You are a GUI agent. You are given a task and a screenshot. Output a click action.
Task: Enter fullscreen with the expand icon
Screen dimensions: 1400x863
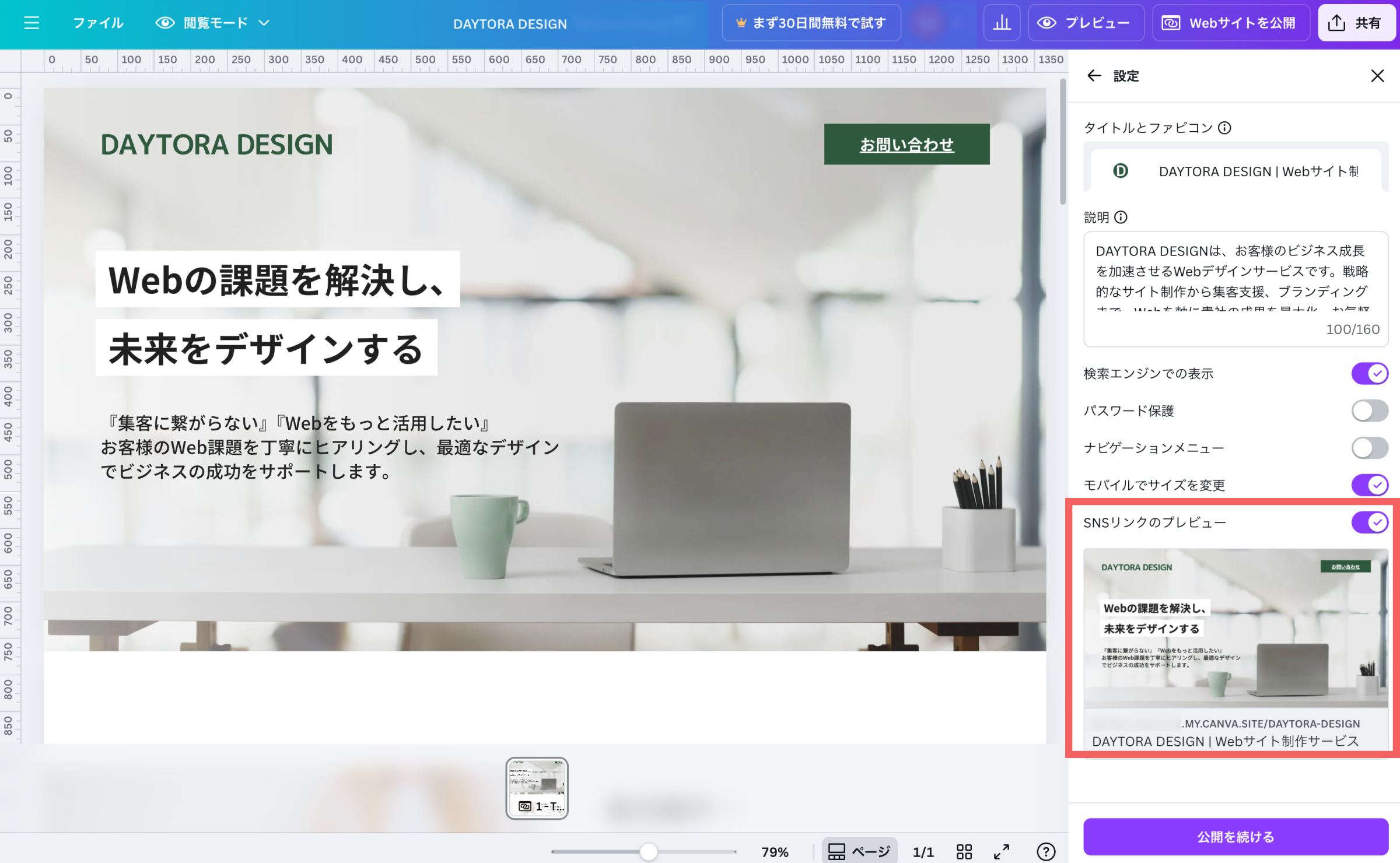point(1002,852)
